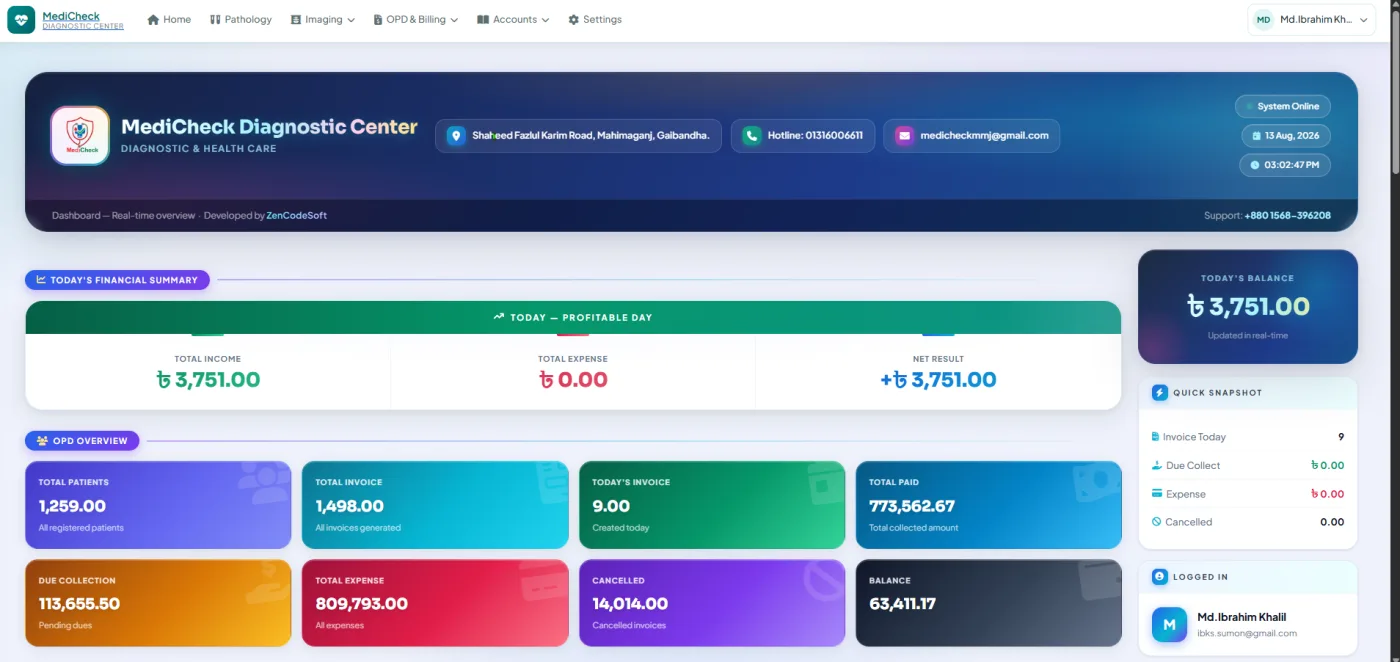Click the people icon in OPD Overview label
1400x662 pixels.
(42, 441)
